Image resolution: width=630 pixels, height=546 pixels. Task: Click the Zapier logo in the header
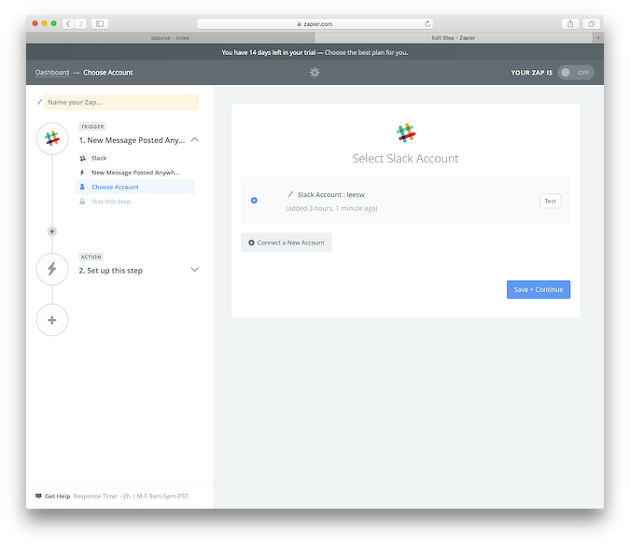315,72
